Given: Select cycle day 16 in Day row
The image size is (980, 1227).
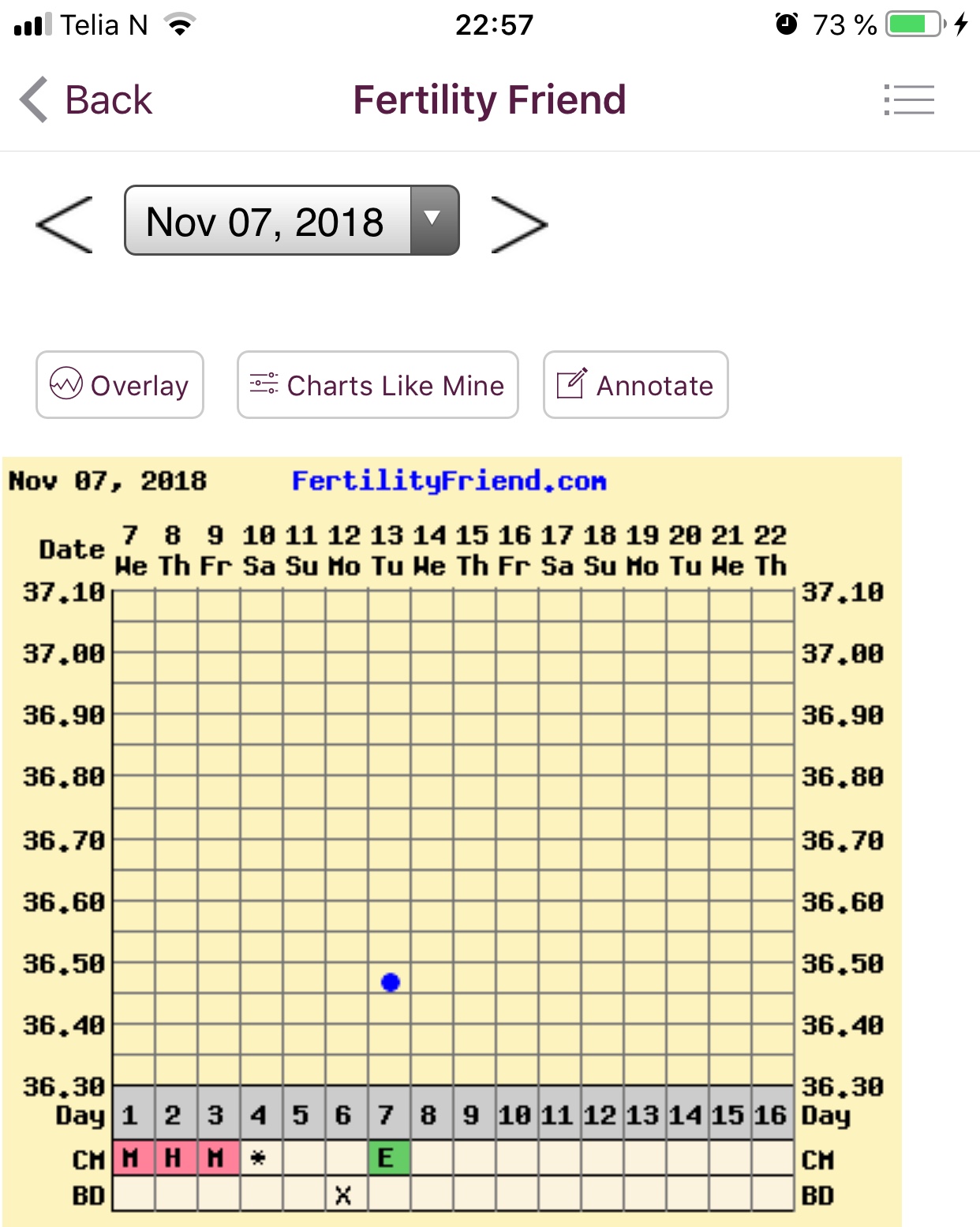Looking at the screenshot, I should 770,1115.
